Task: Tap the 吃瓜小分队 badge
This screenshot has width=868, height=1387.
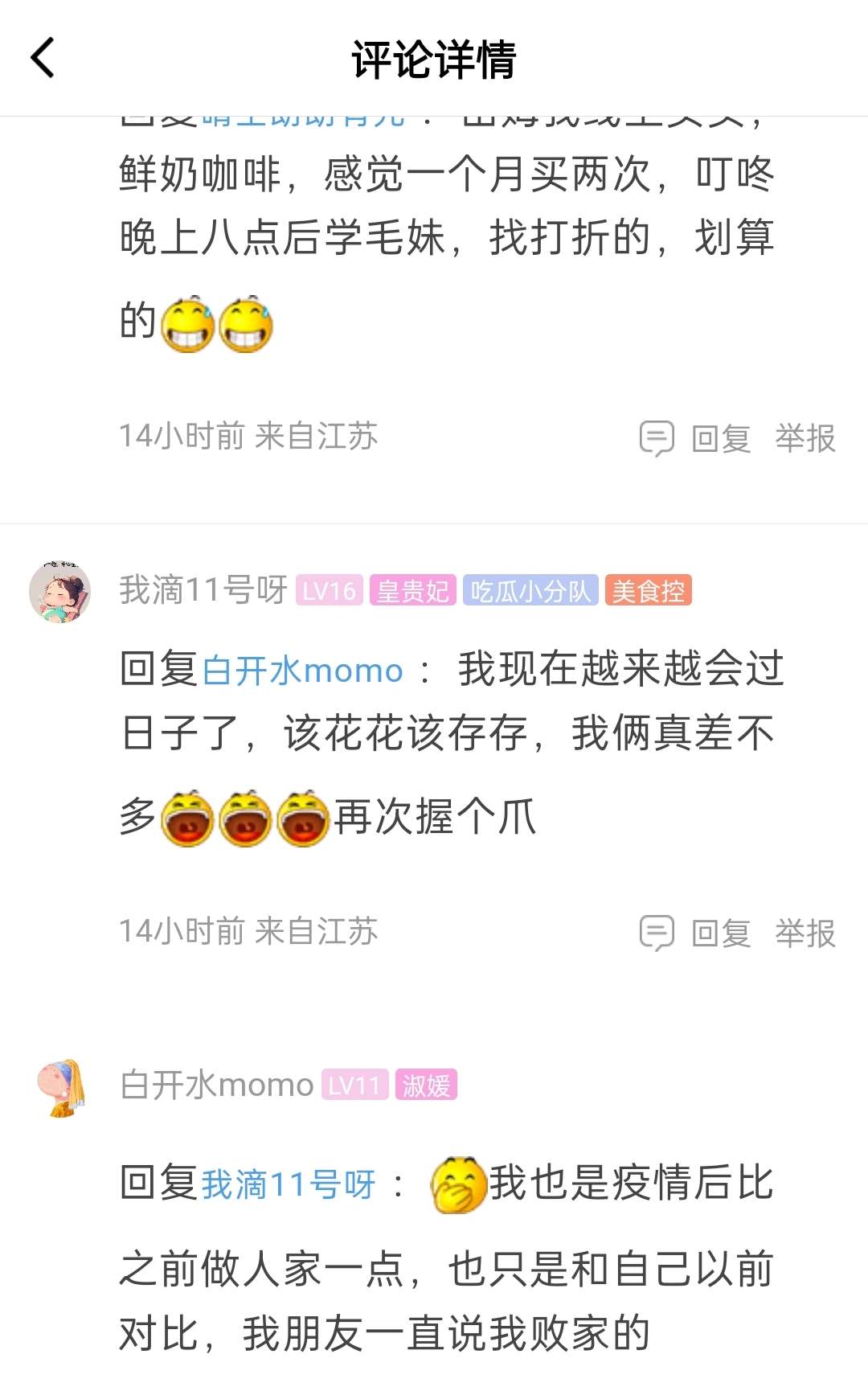Action: [x=530, y=591]
